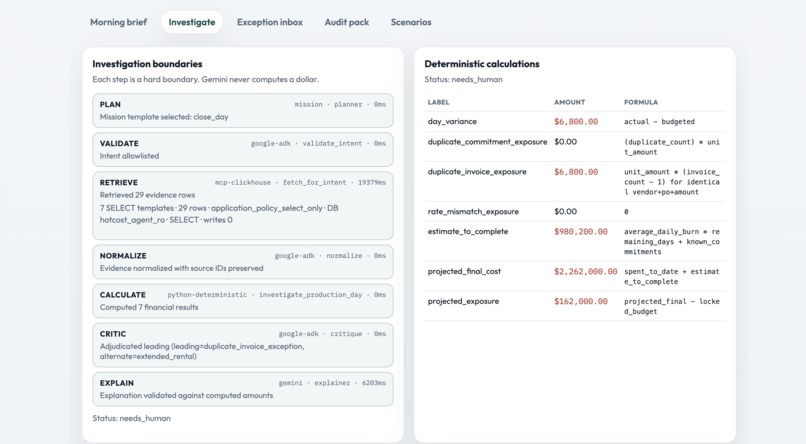806x444 pixels.
Task: Click 'Mission template selected: close_day' text
Action: [164, 117]
